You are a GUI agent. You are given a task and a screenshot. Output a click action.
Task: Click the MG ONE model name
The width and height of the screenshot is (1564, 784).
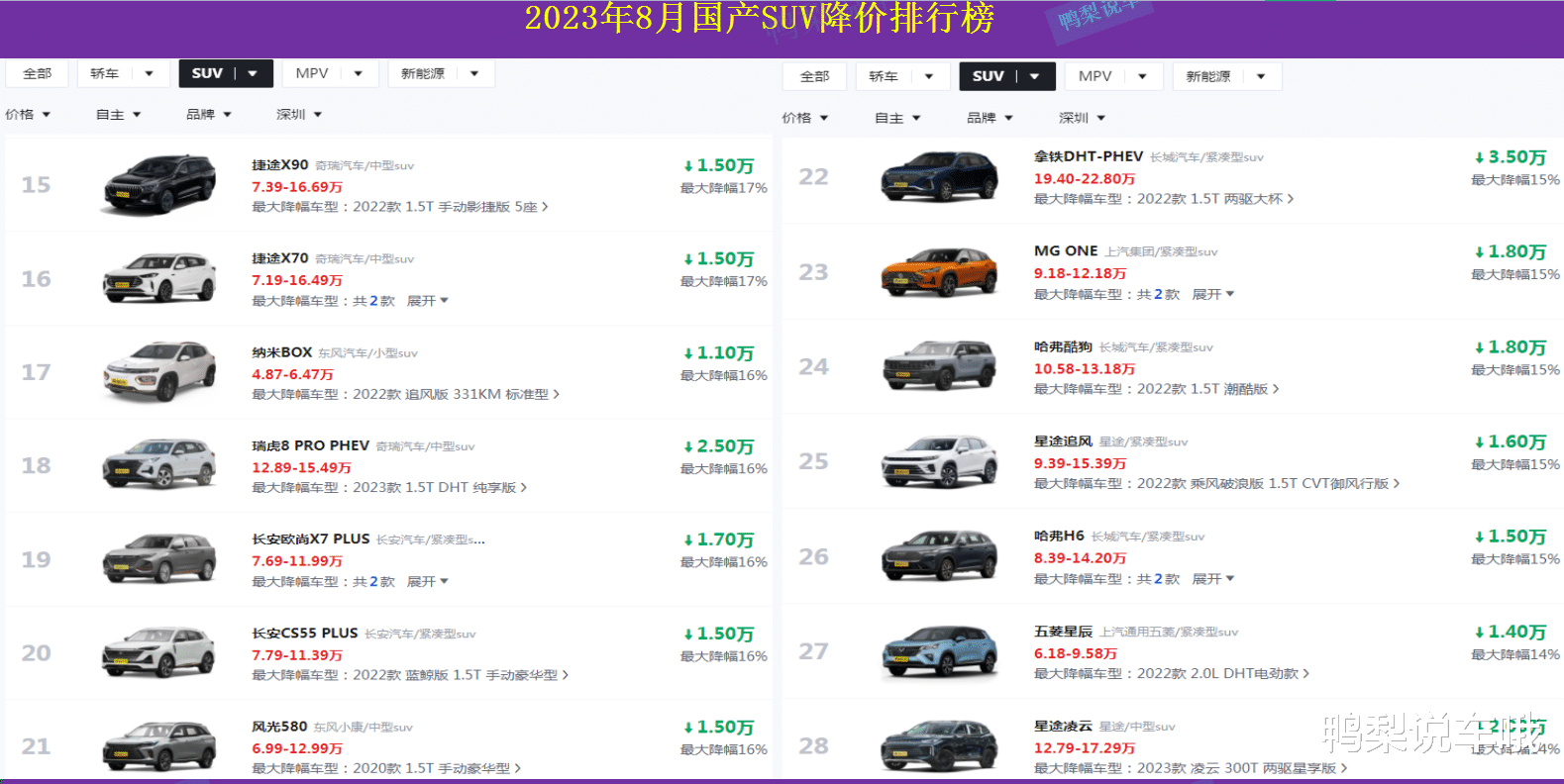(1066, 251)
